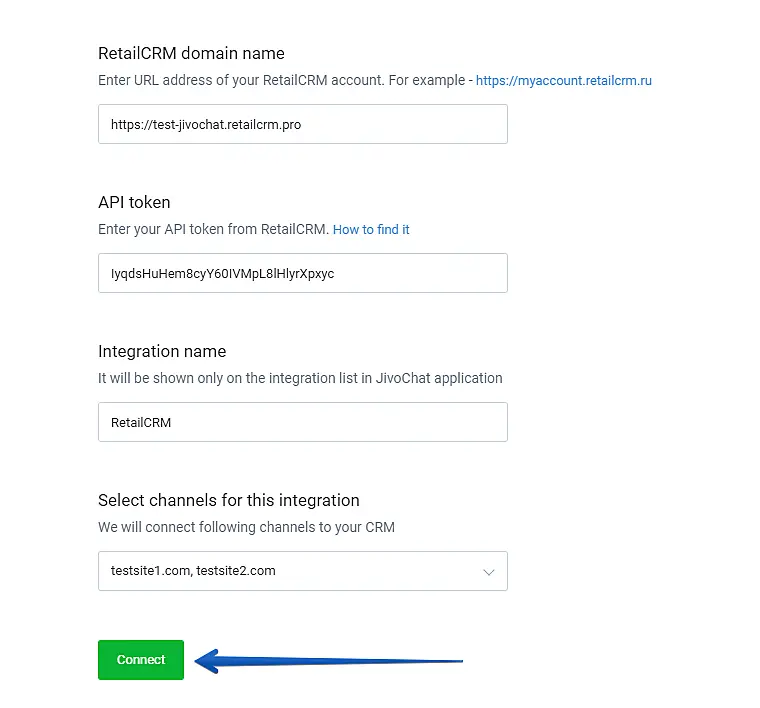Click "We will connect following channels" description
This screenshot has height=708, width=760.
tap(246, 527)
